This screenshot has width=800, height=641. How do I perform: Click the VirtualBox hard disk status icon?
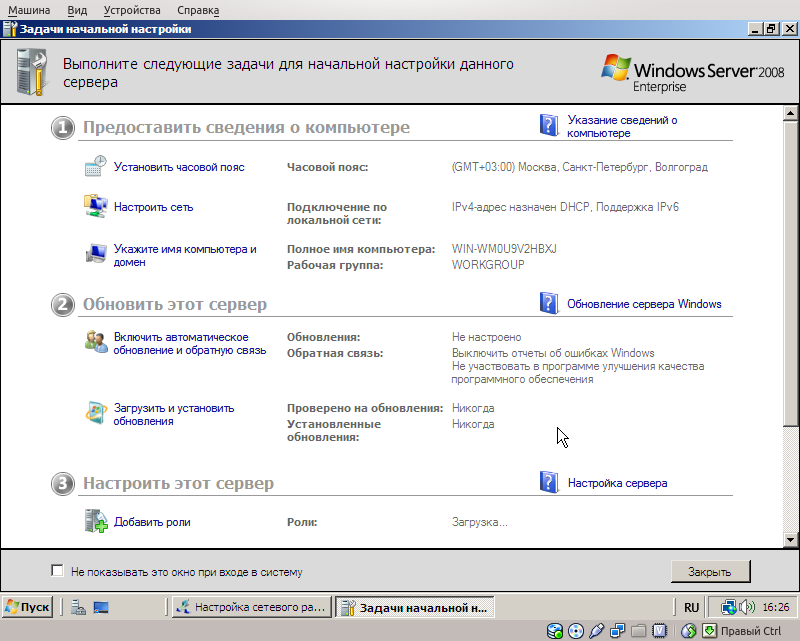coord(555,630)
